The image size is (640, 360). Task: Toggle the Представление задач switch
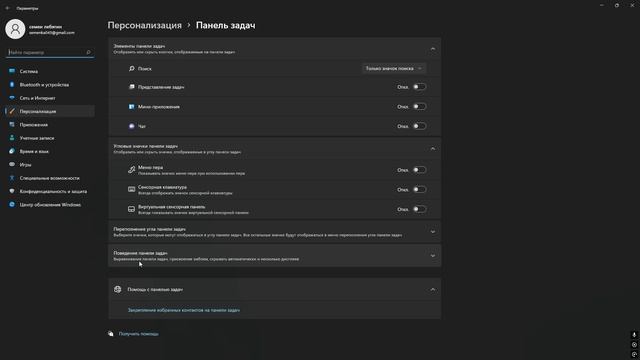419,87
